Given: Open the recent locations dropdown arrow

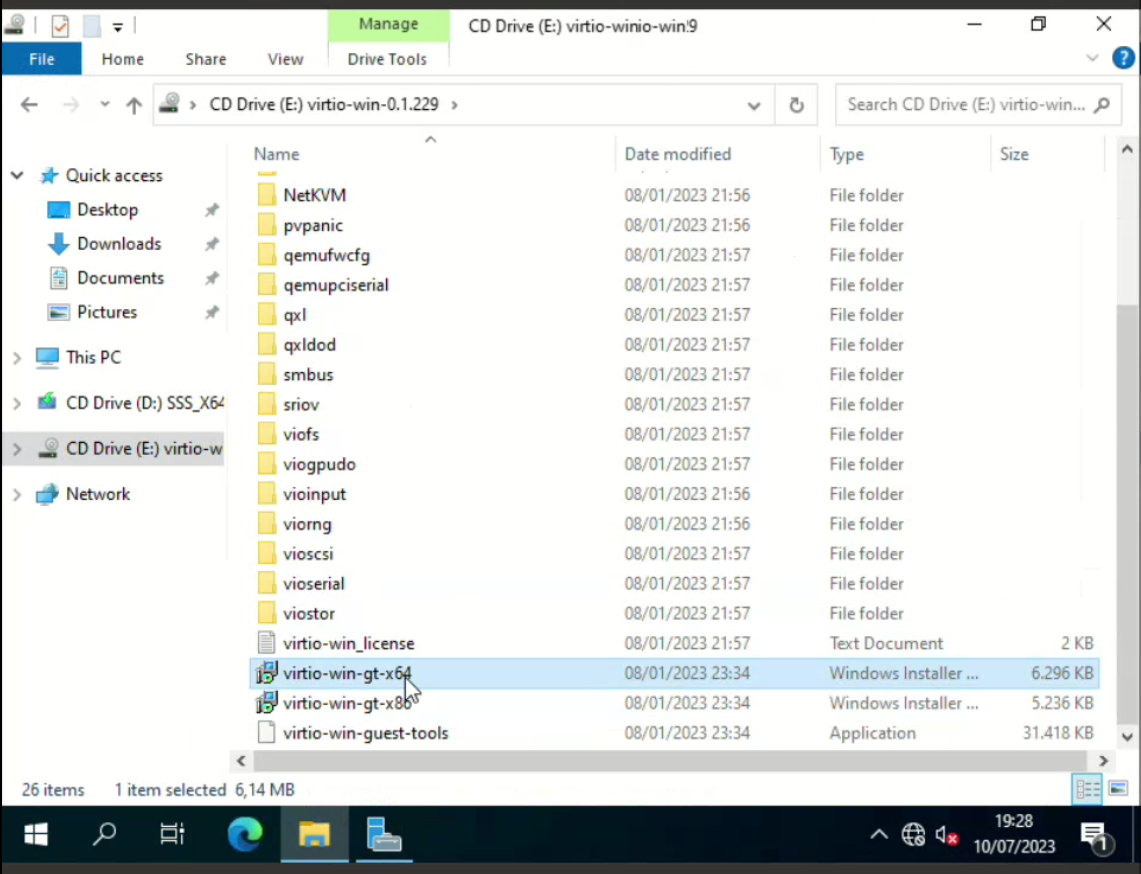Looking at the screenshot, I should coord(104,105).
